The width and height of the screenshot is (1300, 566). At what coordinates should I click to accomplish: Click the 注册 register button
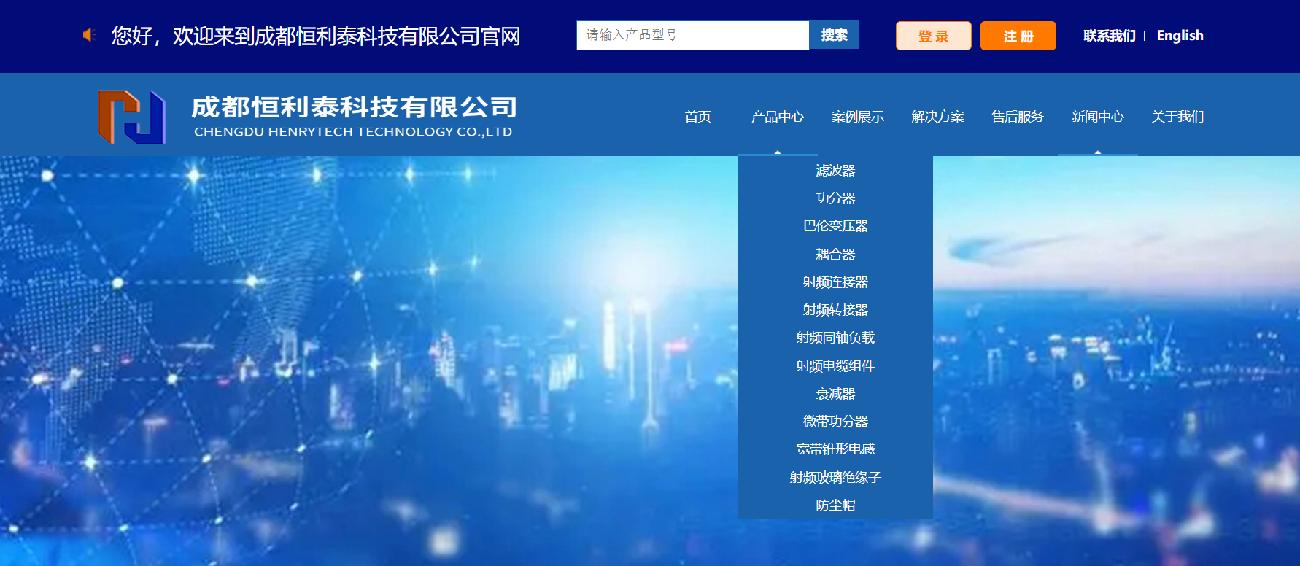point(1017,36)
